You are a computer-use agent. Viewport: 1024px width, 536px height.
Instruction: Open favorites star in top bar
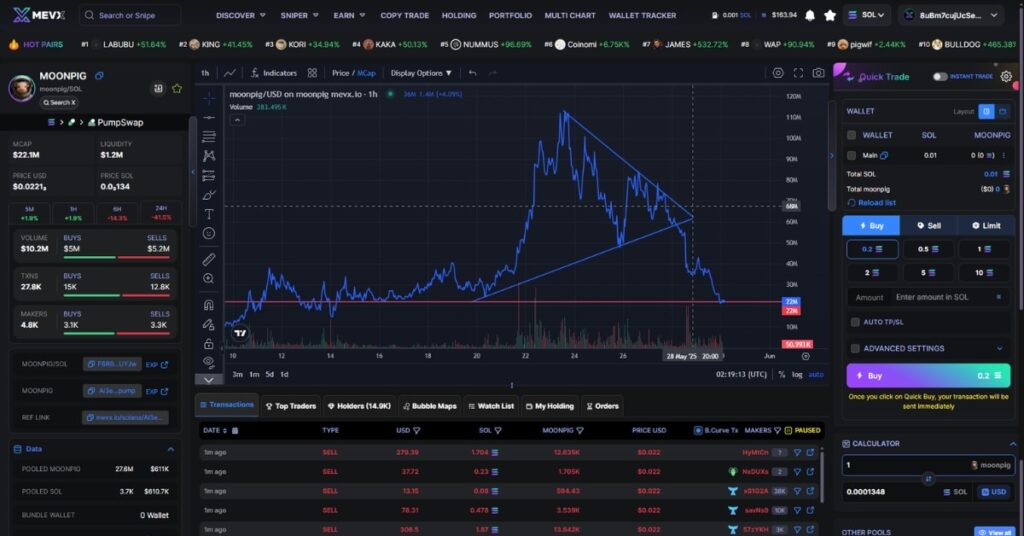830,15
